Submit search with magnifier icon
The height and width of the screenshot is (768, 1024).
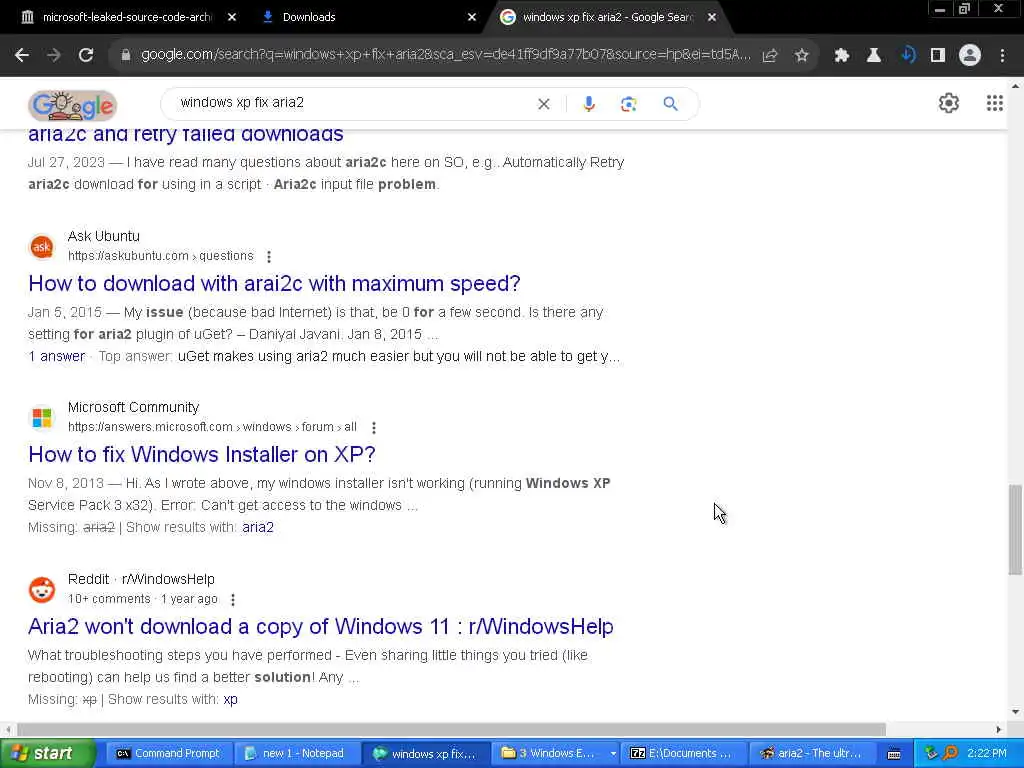(670, 104)
